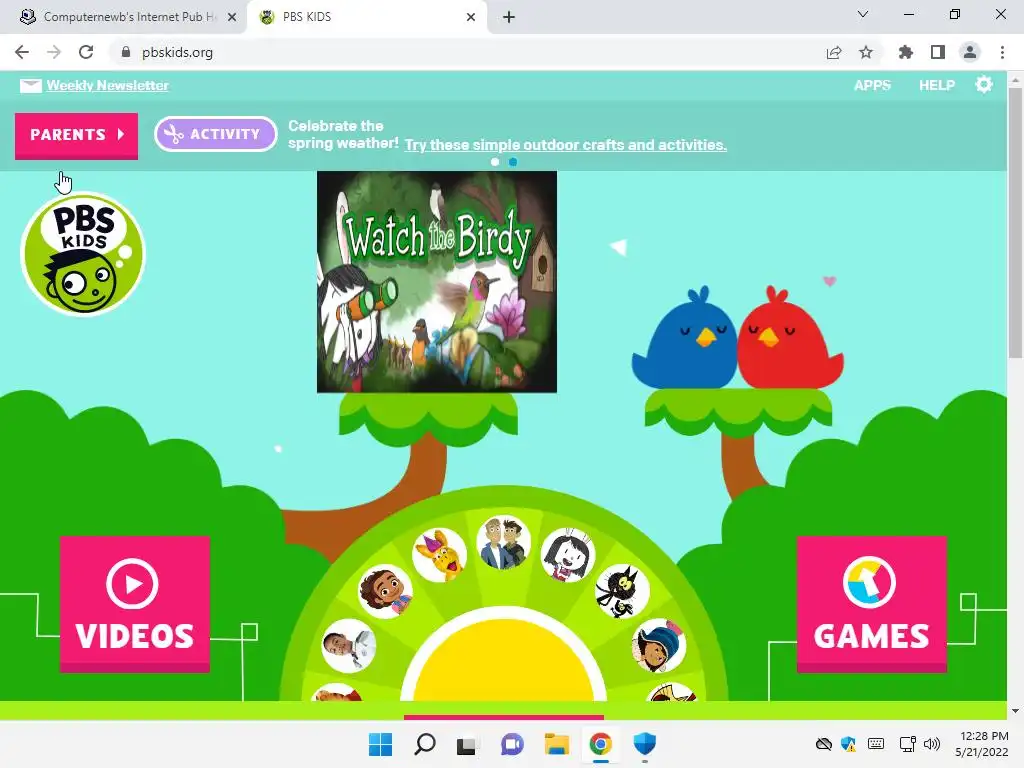Share this page icon in address bar

click(834, 52)
